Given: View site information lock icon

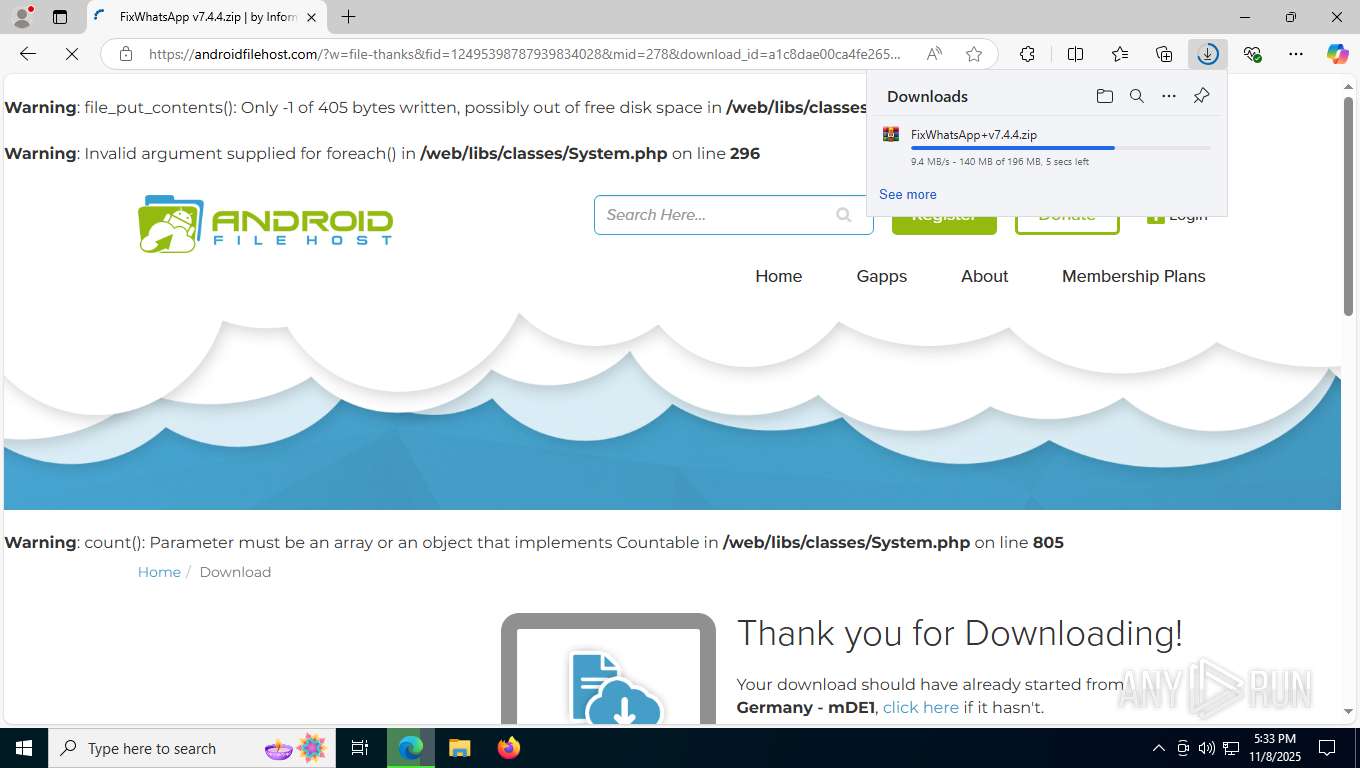Looking at the screenshot, I should coord(125,54).
